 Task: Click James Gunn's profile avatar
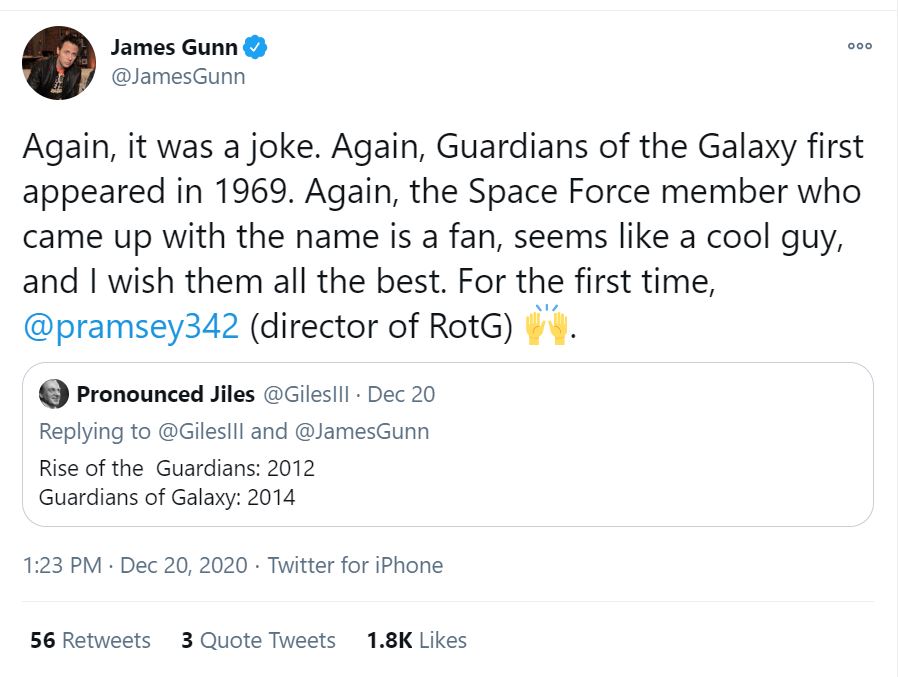point(59,63)
